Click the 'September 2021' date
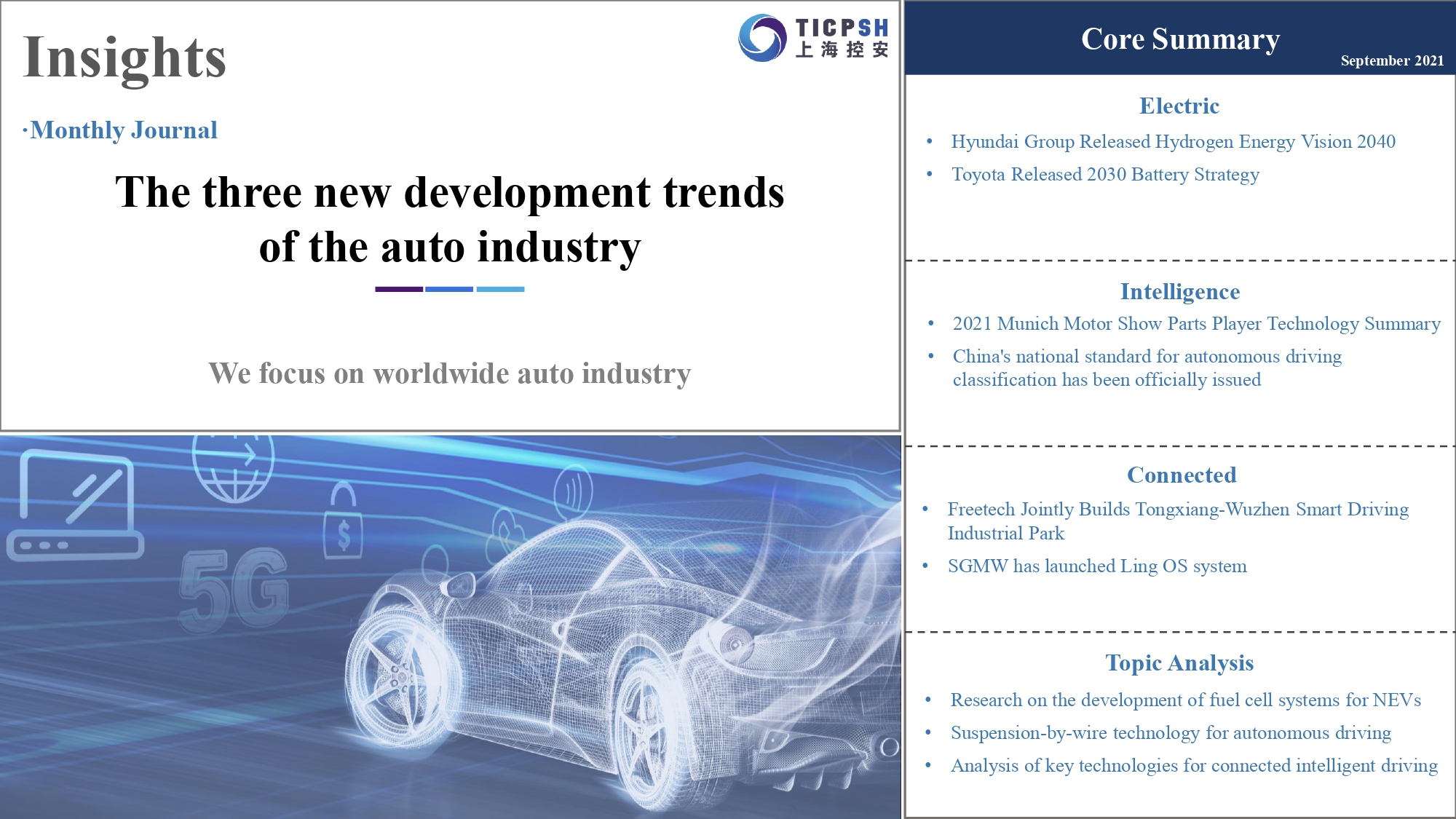Screen dimensions: 1456x819 tap(1392, 60)
